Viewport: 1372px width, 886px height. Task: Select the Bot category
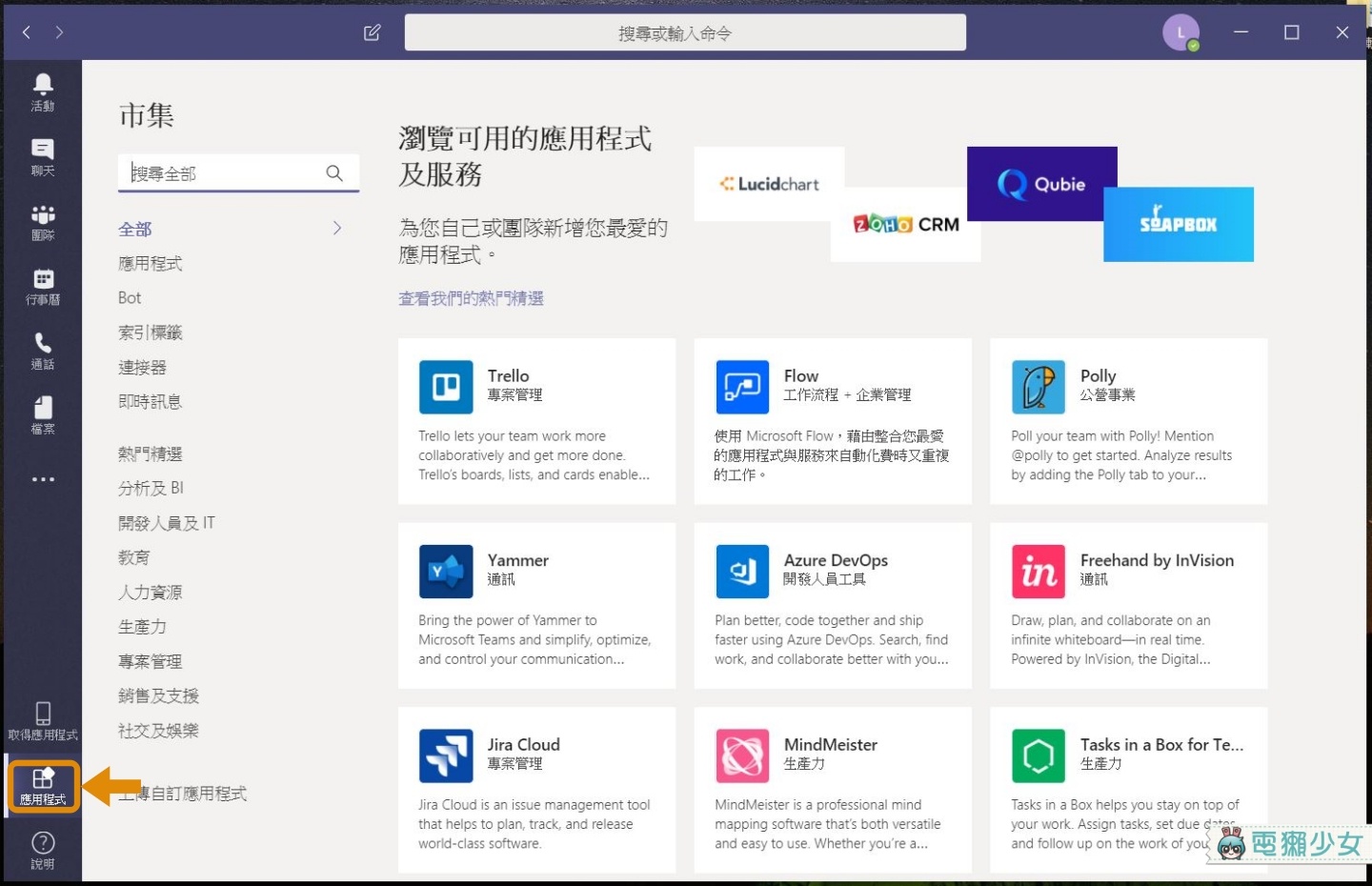pyautogui.click(x=130, y=298)
